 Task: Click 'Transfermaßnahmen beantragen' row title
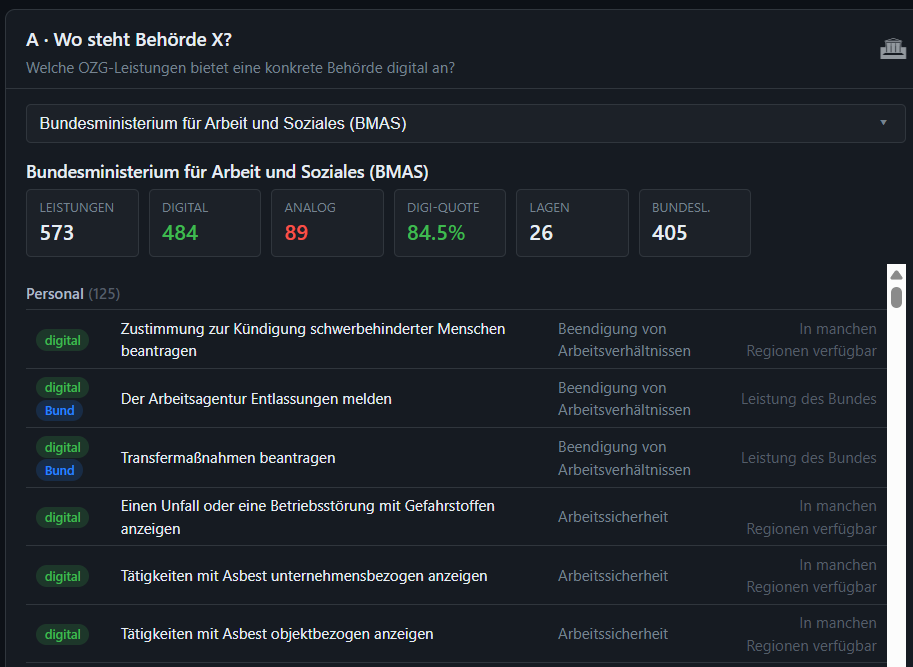228,458
